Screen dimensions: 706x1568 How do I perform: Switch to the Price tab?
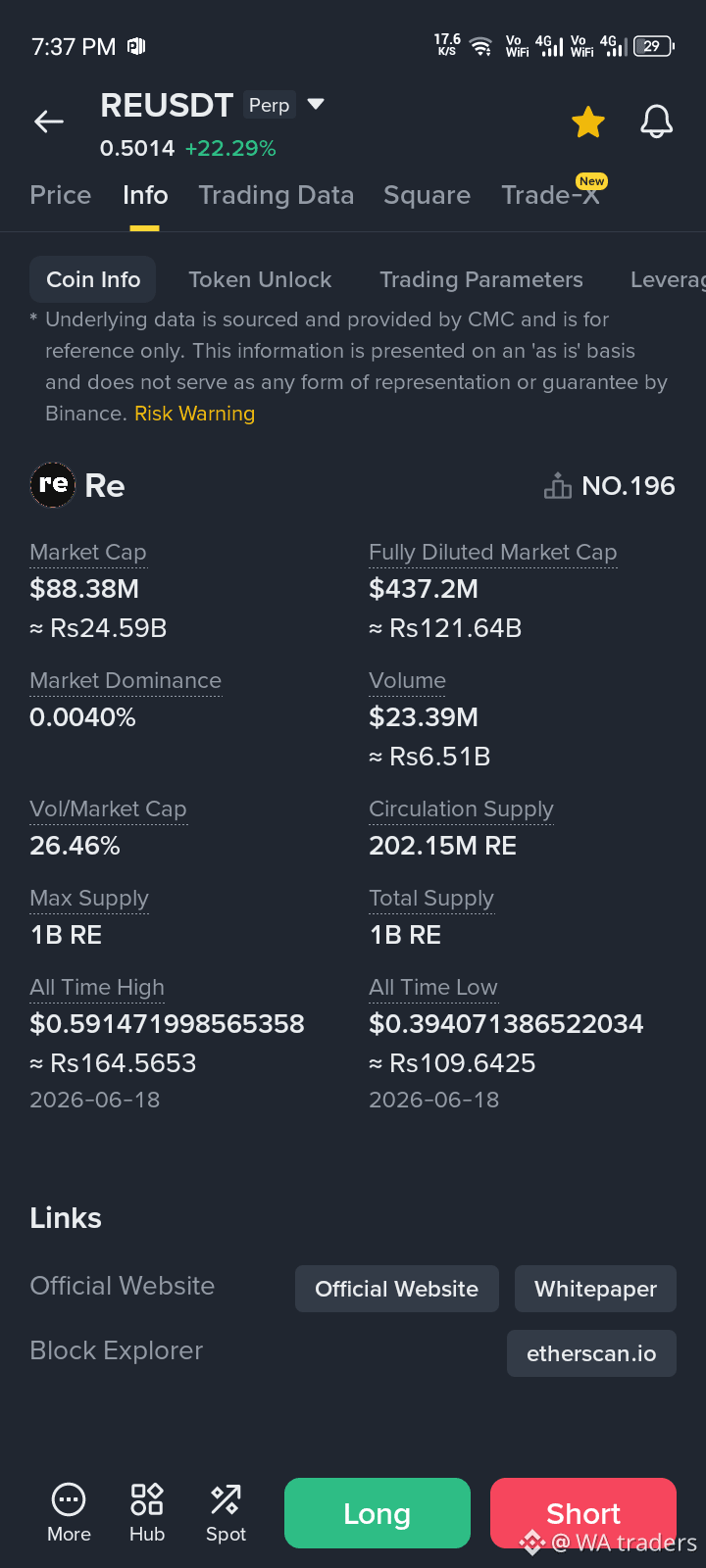(x=61, y=195)
